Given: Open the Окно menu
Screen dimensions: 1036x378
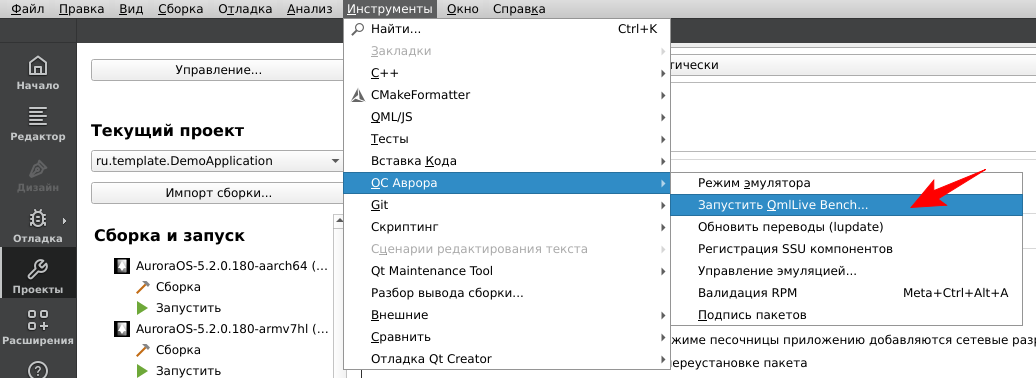Looking at the screenshot, I should pos(462,9).
